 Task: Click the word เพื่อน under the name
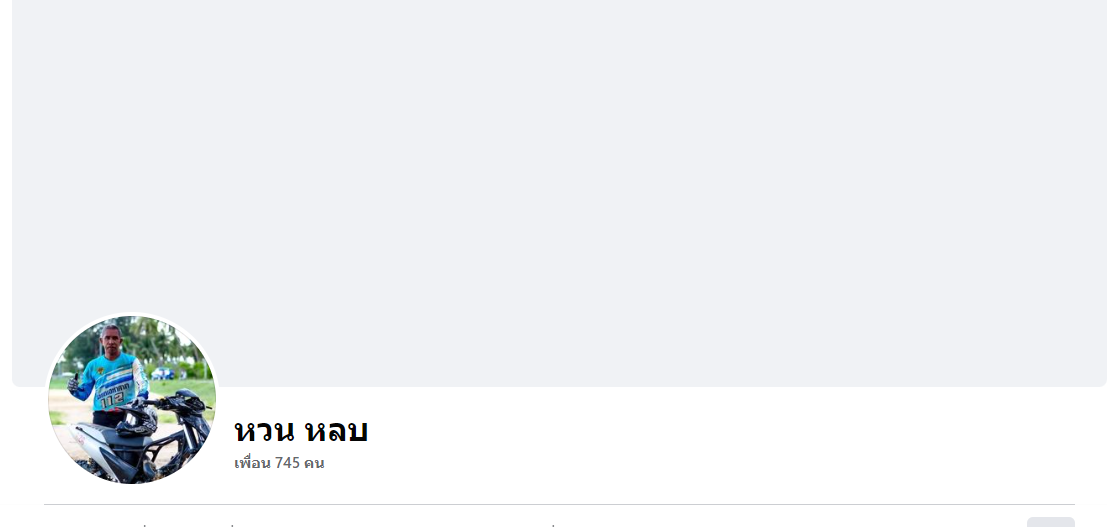253,463
